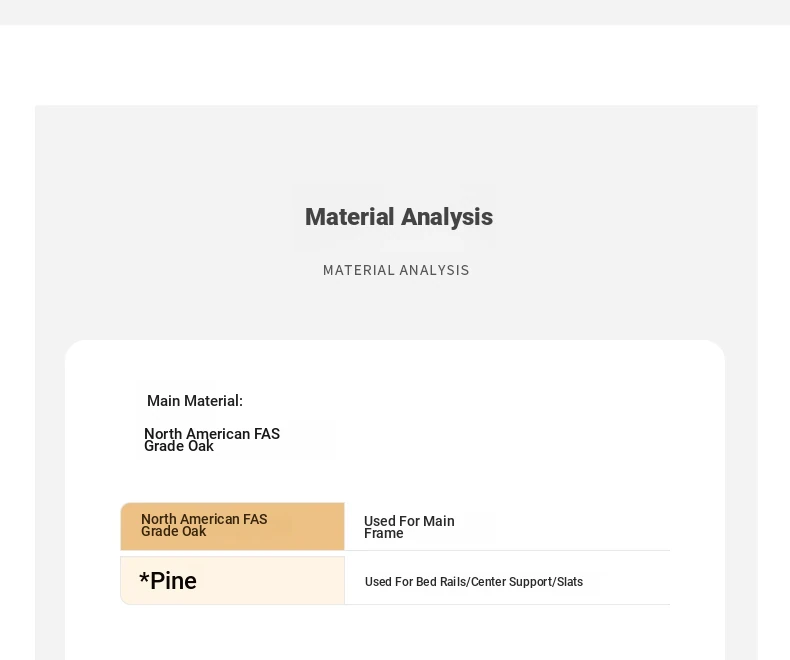Viewport: 790px width, 660px height.
Task: Click the gray strip at the page top
Action: point(395,12)
